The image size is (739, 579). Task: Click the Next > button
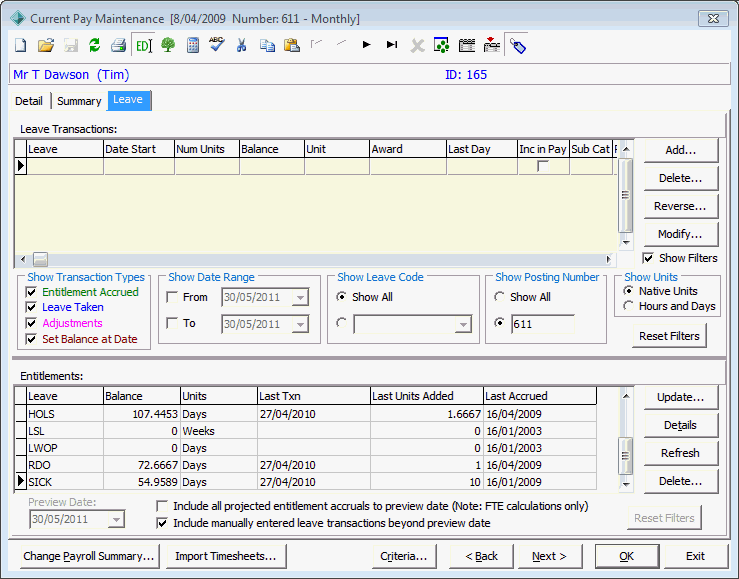pos(550,556)
